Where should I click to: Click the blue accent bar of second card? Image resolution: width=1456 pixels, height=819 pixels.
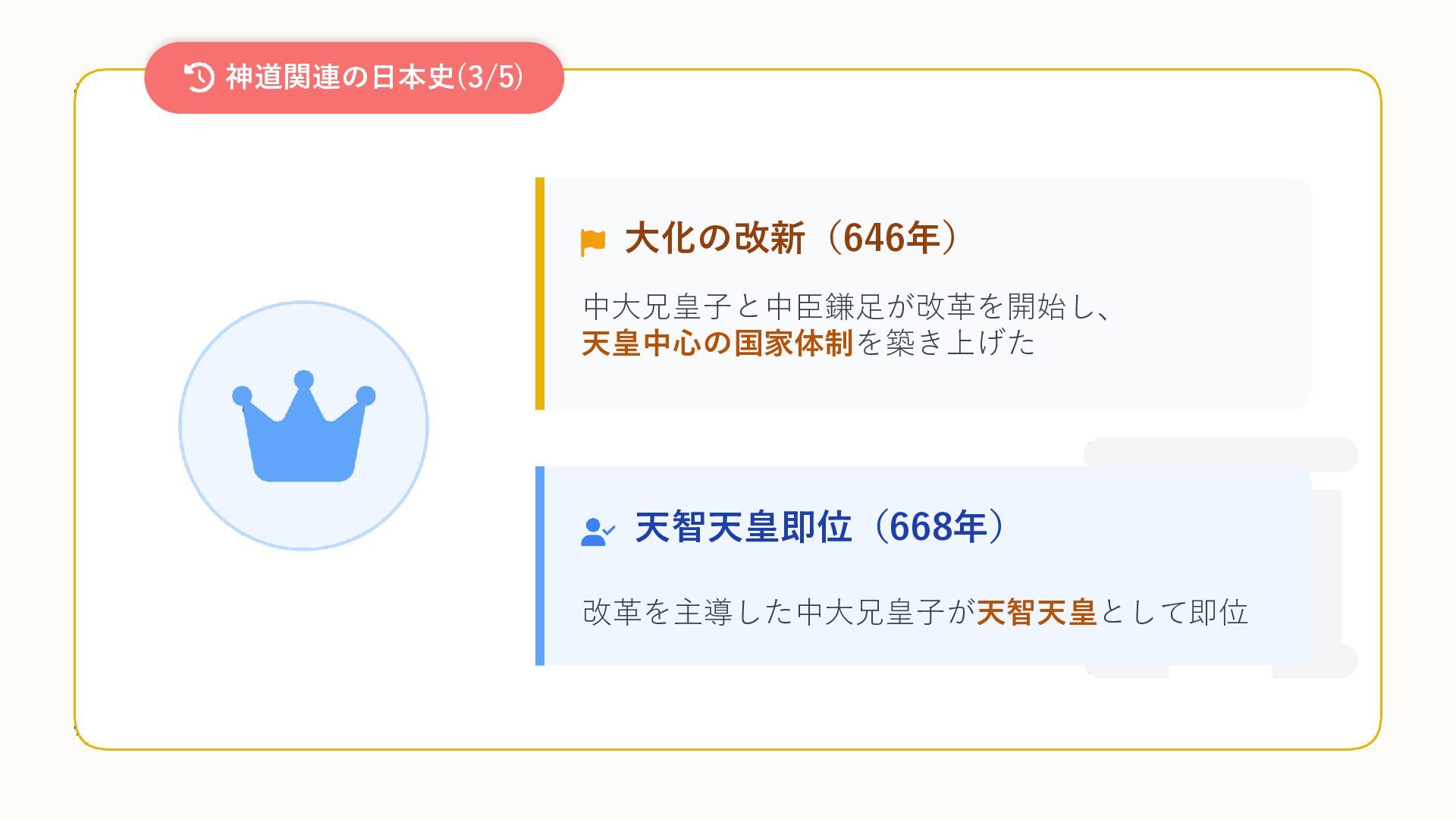[540, 566]
